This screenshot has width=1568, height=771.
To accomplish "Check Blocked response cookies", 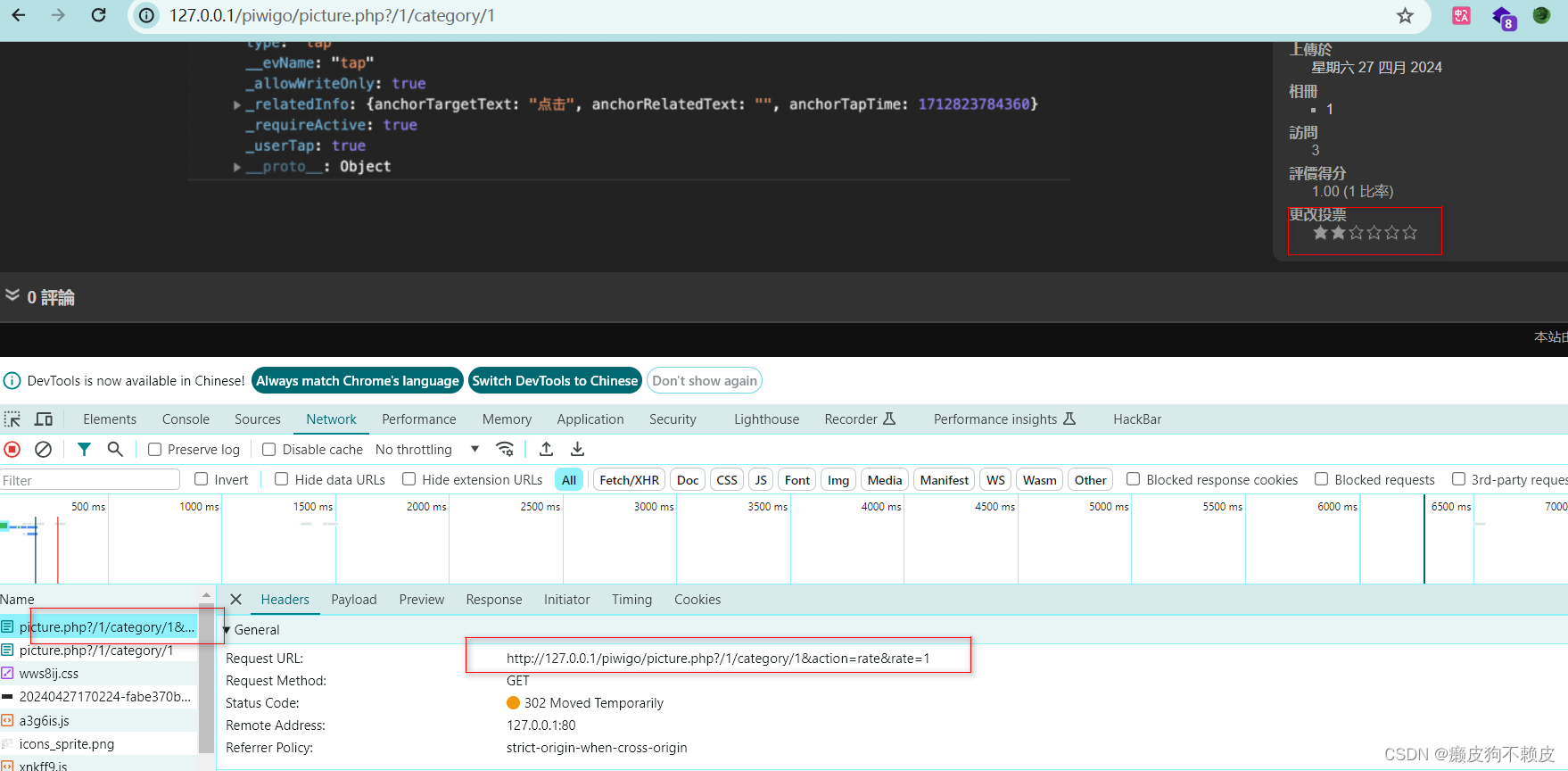I will (x=1134, y=479).
